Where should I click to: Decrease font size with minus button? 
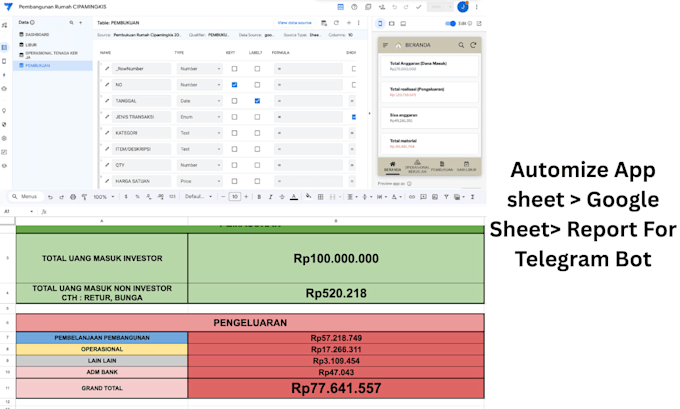223,197
